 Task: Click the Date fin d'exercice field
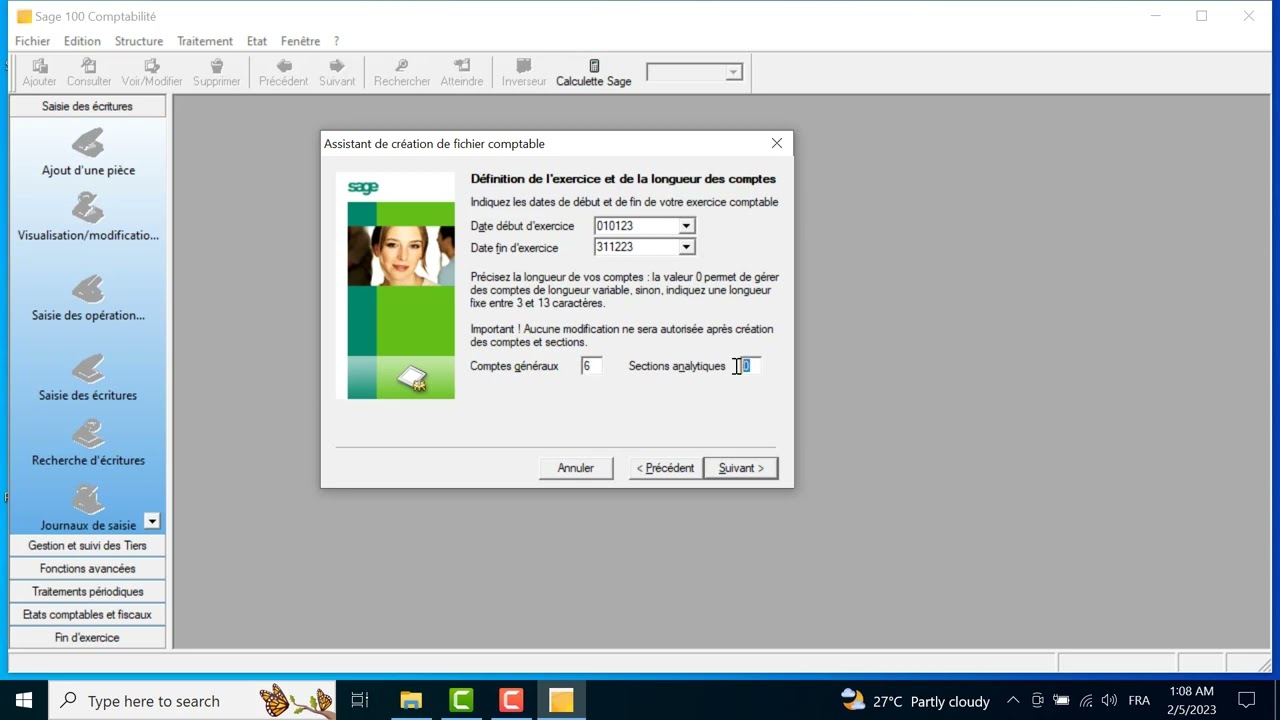click(x=636, y=247)
